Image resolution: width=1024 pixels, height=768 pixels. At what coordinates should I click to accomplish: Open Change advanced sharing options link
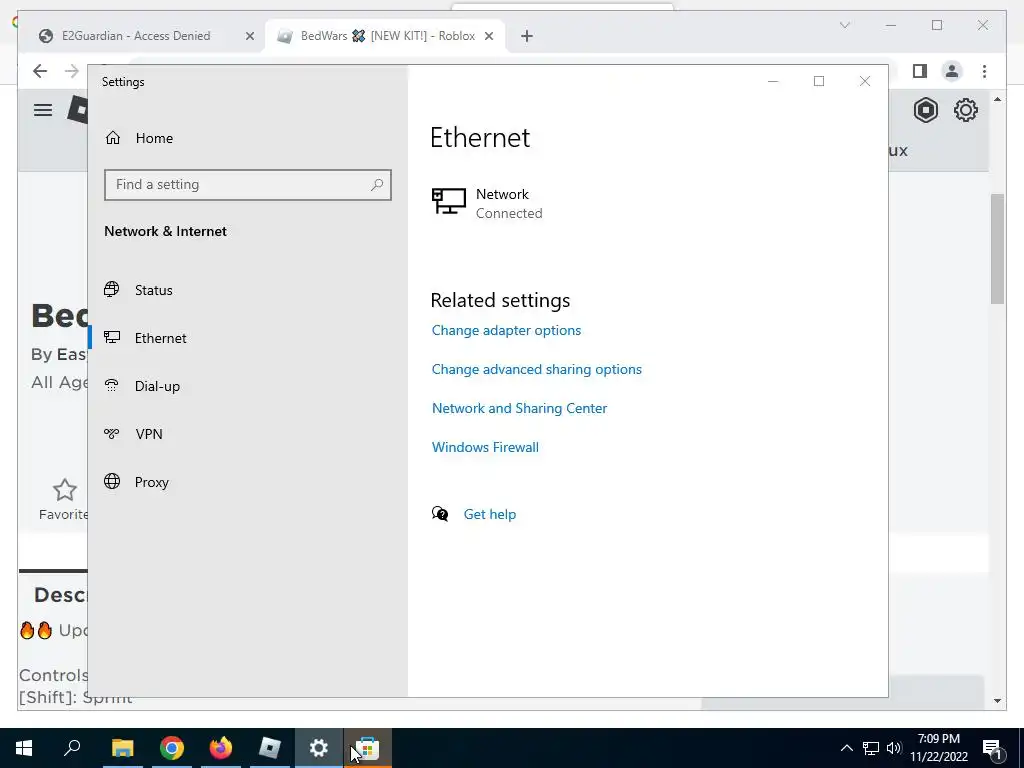(x=537, y=370)
